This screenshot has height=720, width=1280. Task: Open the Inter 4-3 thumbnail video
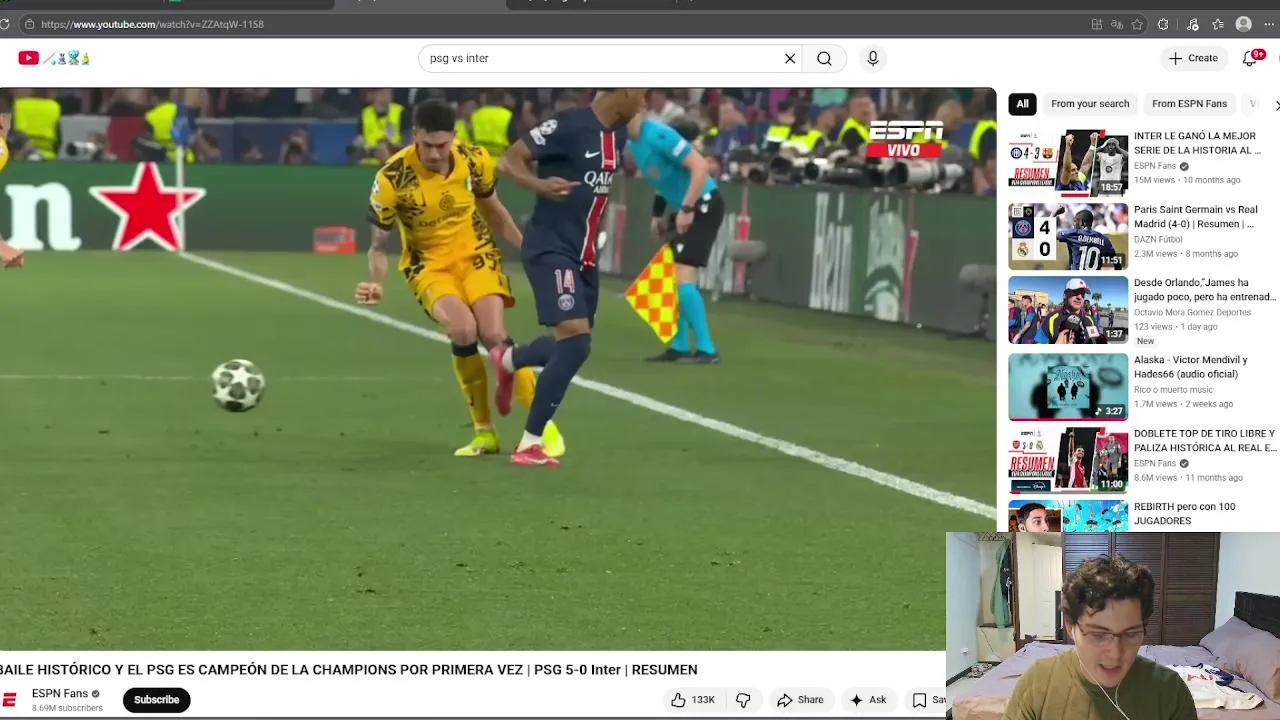pos(1068,162)
